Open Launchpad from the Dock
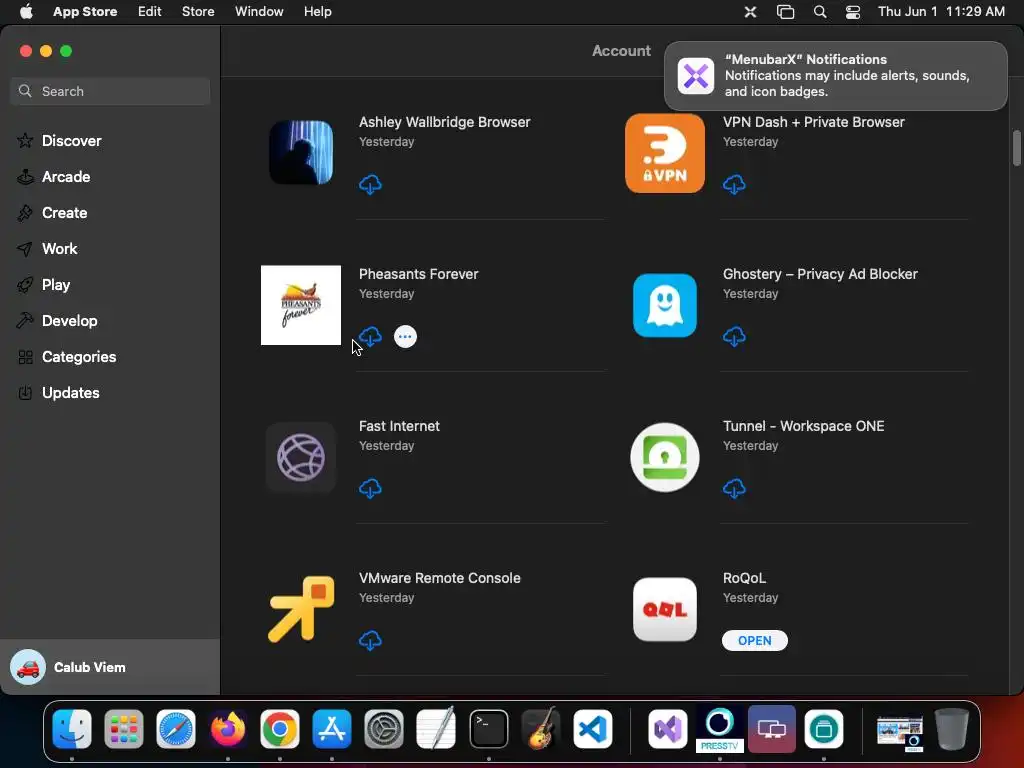 point(124,729)
